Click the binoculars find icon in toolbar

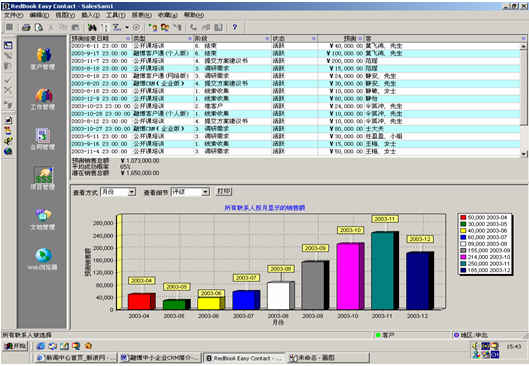[92, 28]
